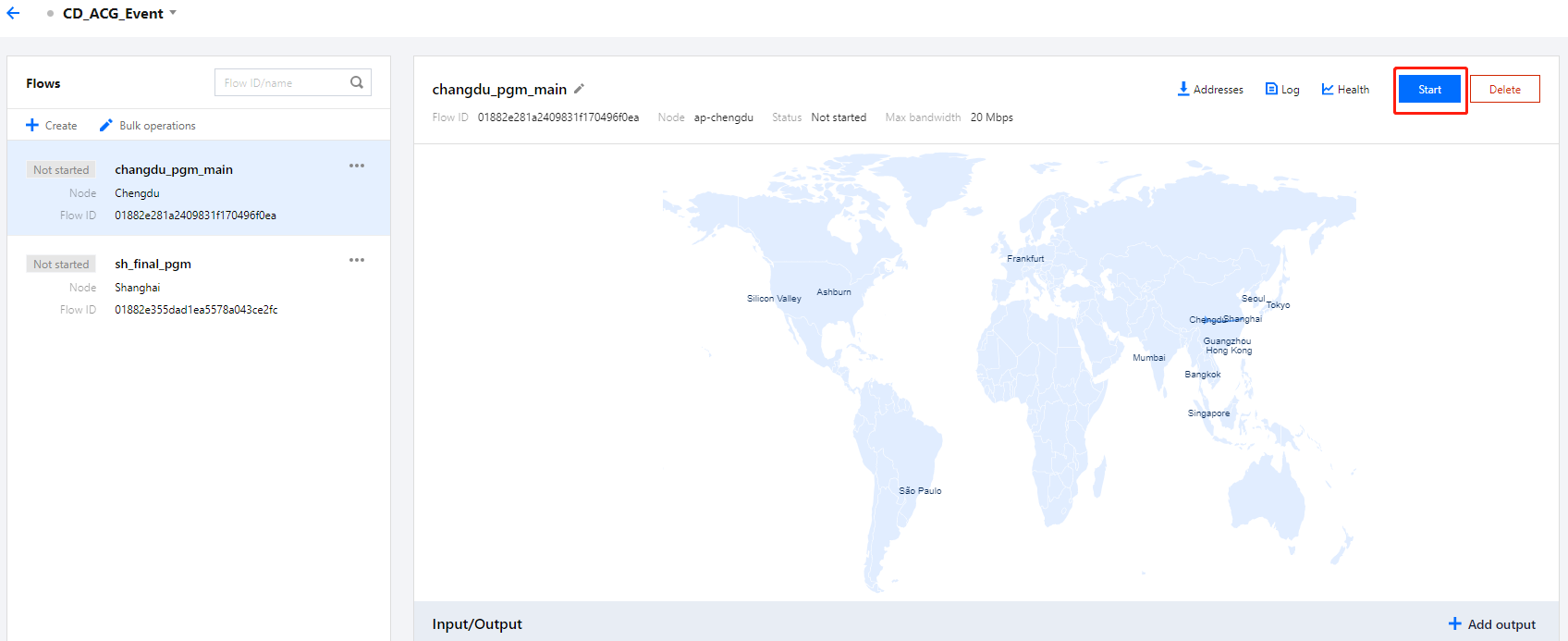Image resolution: width=1568 pixels, height=641 pixels.
Task: Click the Silicon Valley node on map
Action: tap(774, 299)
